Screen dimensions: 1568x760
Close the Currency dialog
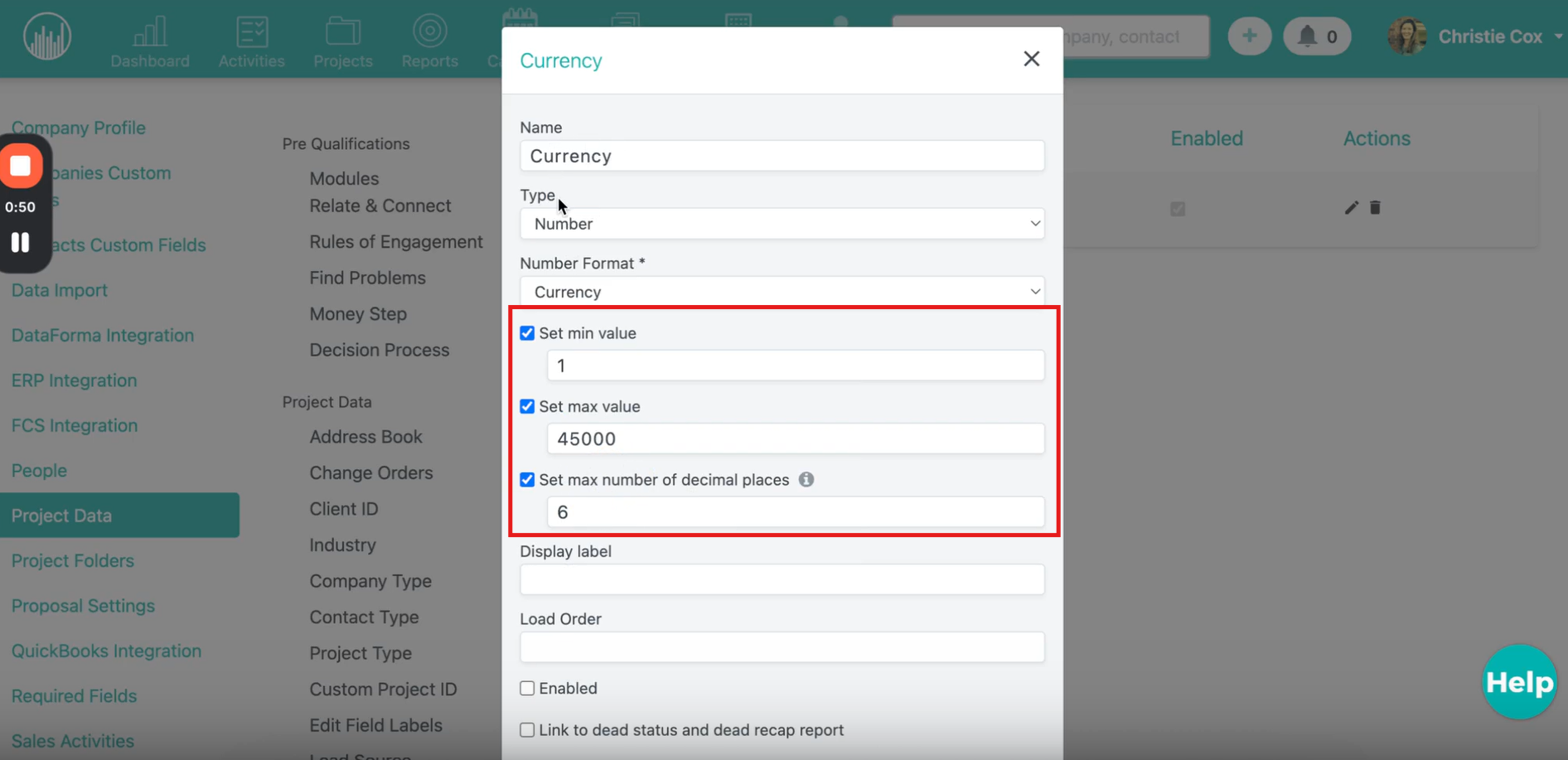pyautogui.click(x=1031, y=59)
